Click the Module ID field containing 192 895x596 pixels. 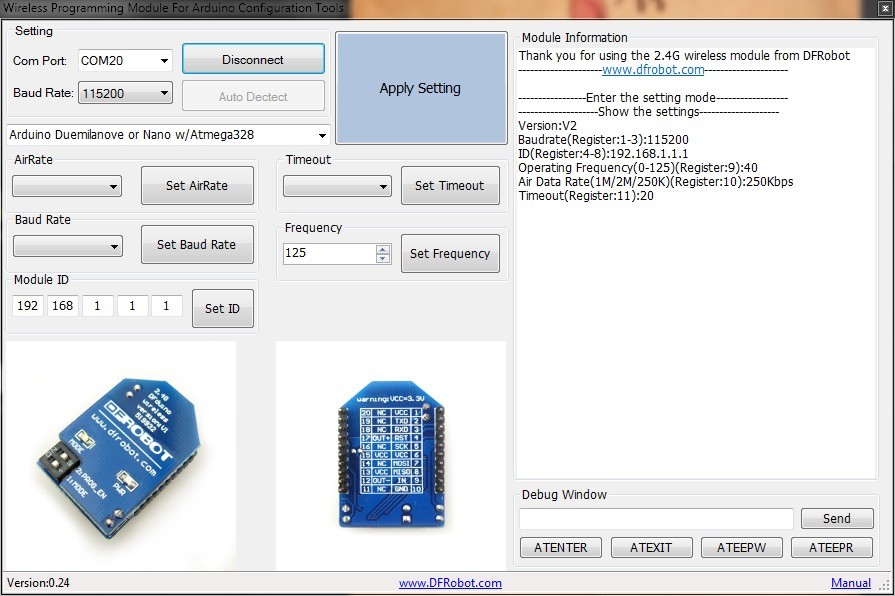(x=27, y=306)
